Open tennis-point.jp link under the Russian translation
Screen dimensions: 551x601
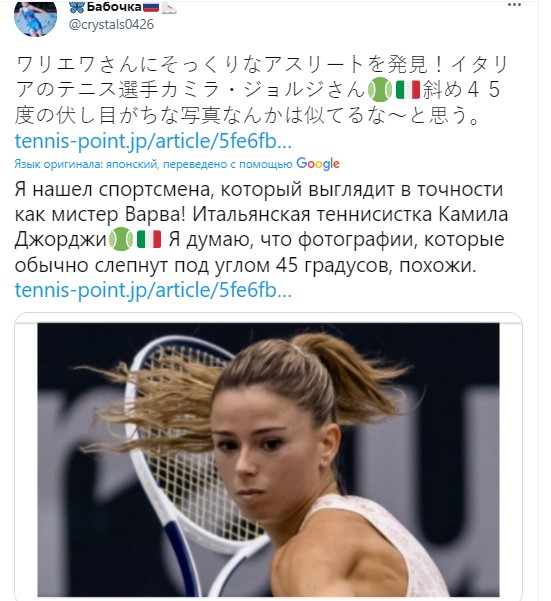tap(153, 290)
